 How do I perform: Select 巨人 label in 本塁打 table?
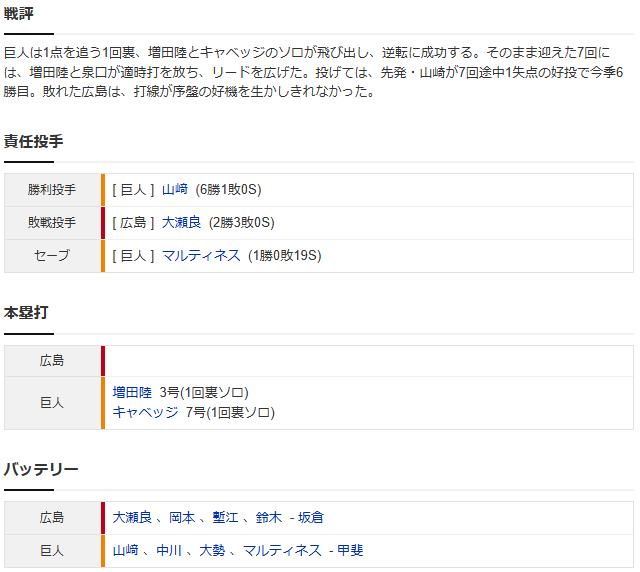click(52, 403)
